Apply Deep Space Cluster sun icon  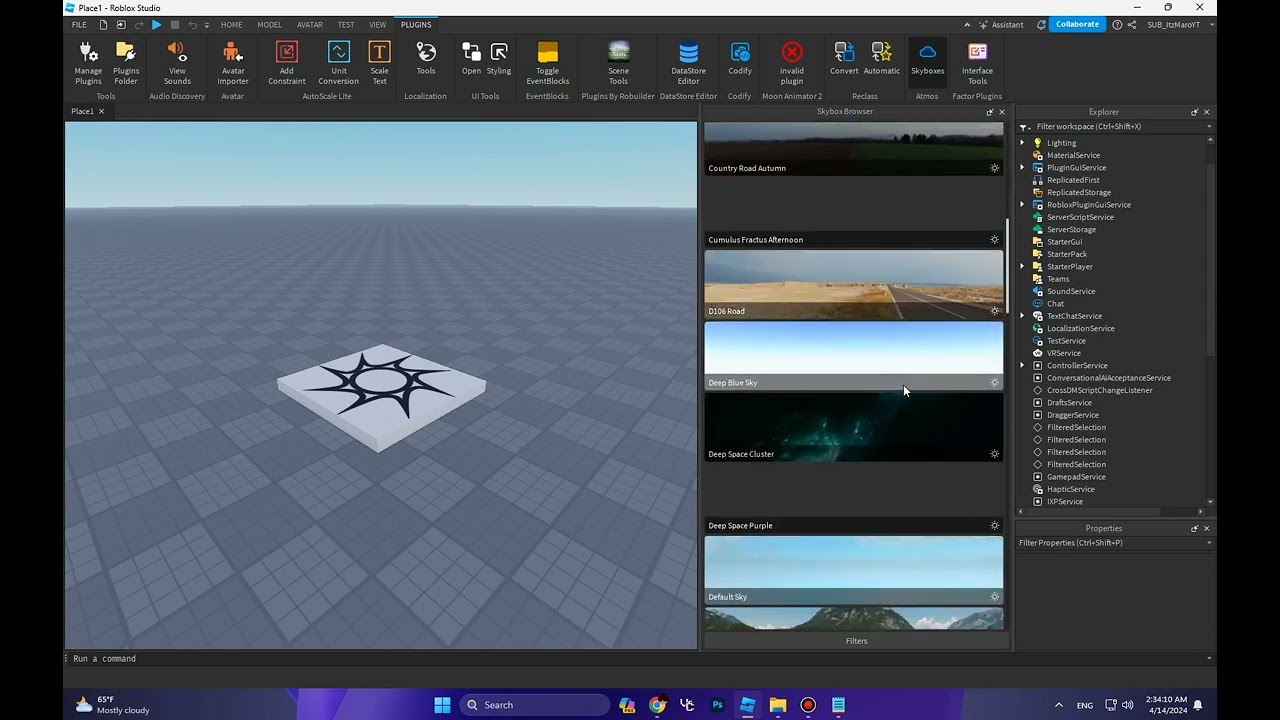[x=994, y=454]
